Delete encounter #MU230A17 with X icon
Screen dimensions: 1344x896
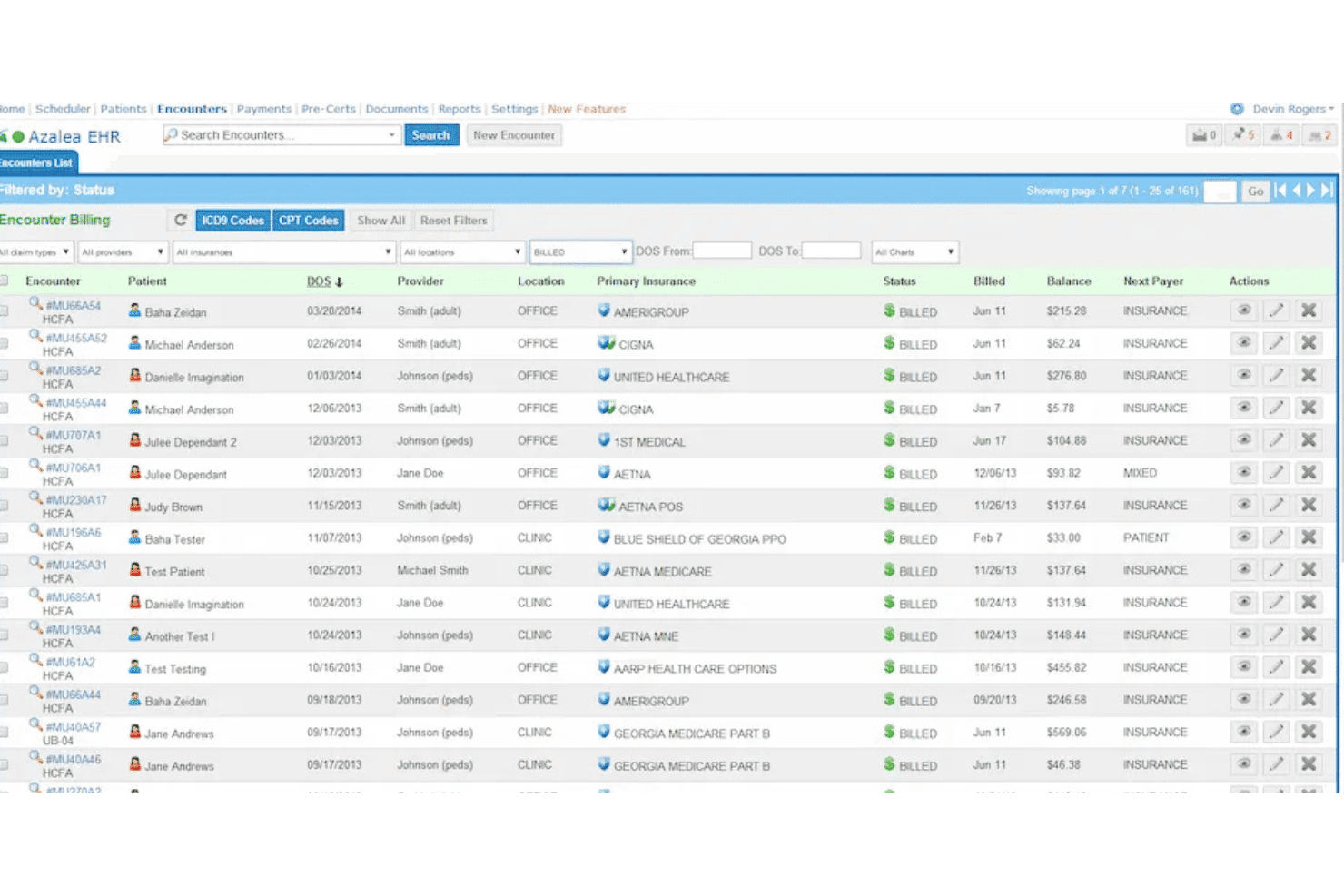1309,505
